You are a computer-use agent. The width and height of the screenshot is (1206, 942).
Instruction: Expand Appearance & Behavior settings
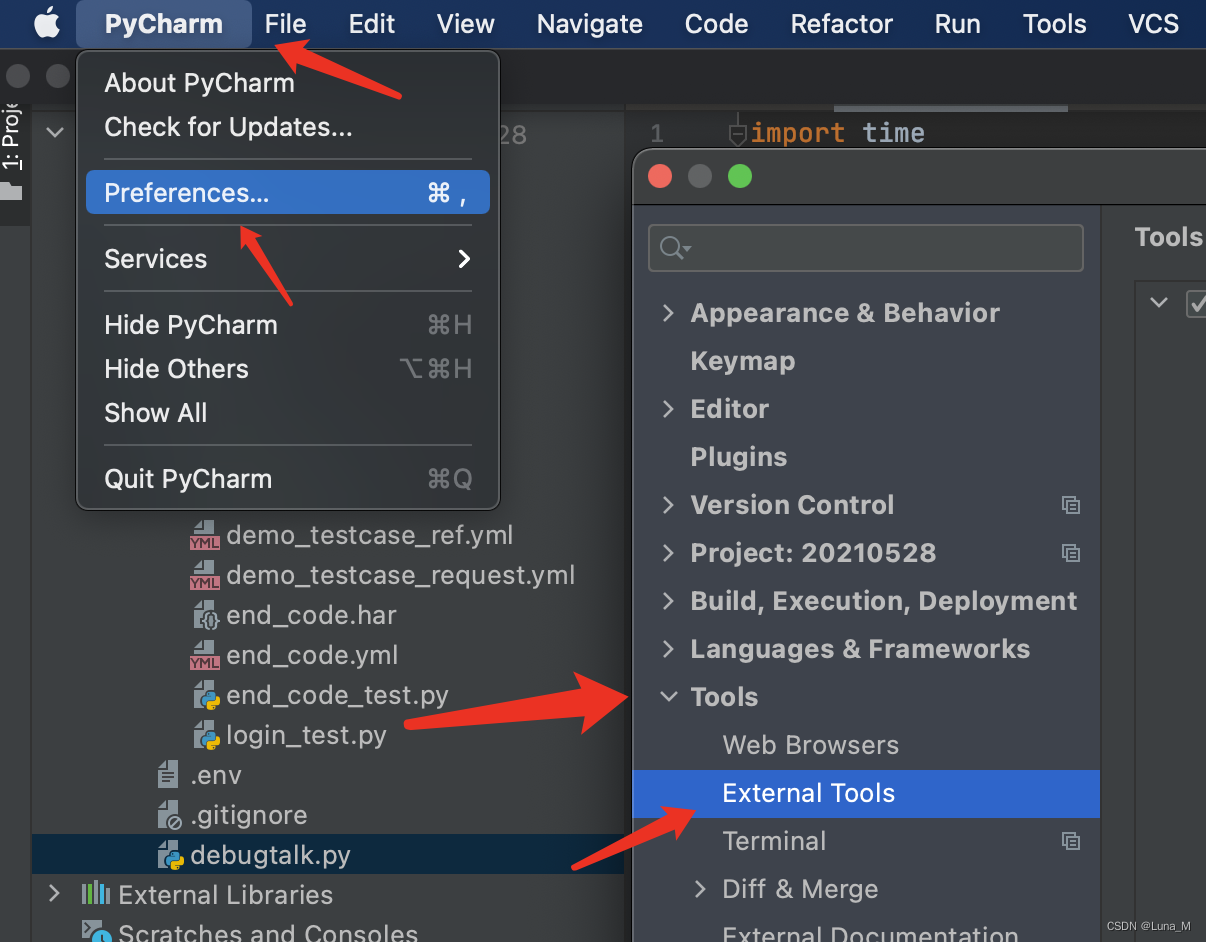tap(668, 313)
